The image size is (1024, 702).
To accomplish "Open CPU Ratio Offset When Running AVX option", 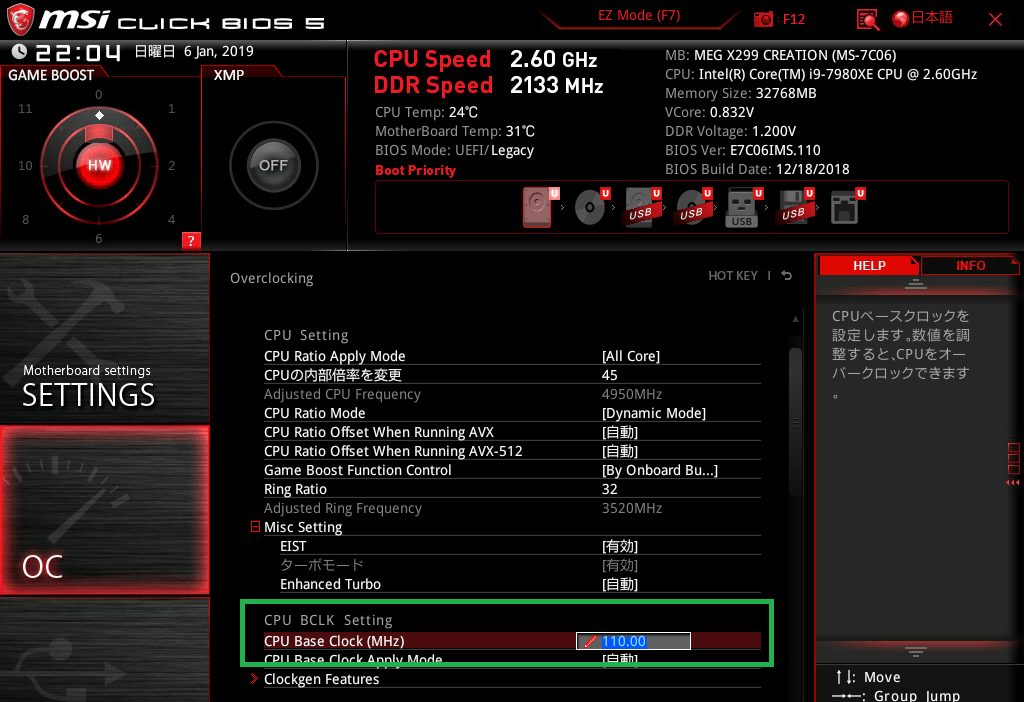I will (x=512, y=432).
